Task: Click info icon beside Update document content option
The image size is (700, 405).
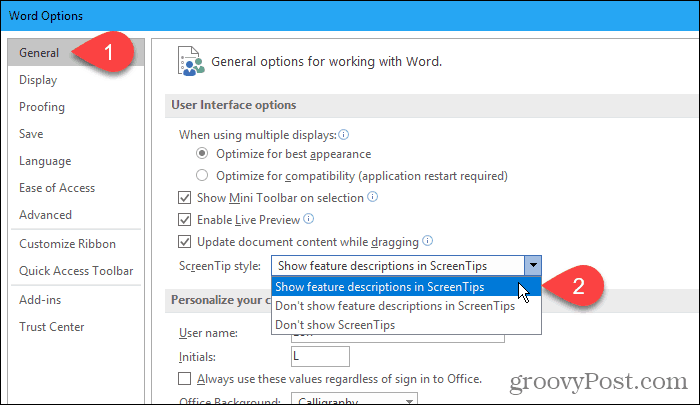Action: 427,241
